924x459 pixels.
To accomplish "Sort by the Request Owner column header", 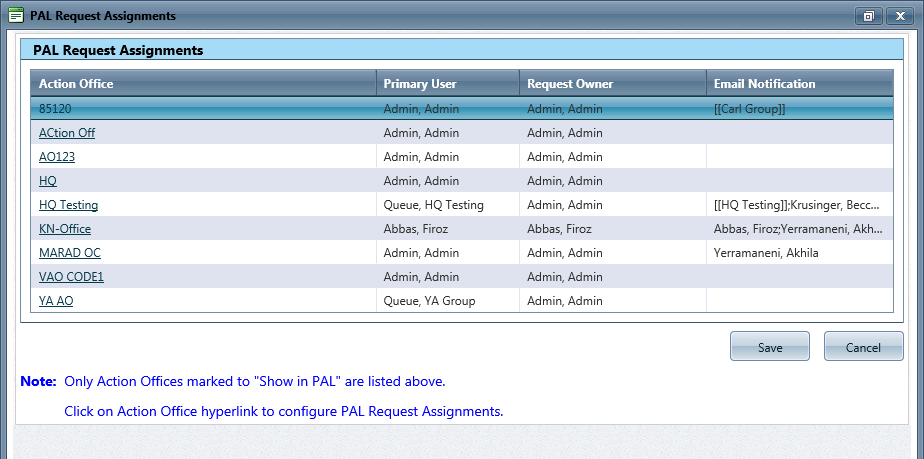I will click(613, 84).
